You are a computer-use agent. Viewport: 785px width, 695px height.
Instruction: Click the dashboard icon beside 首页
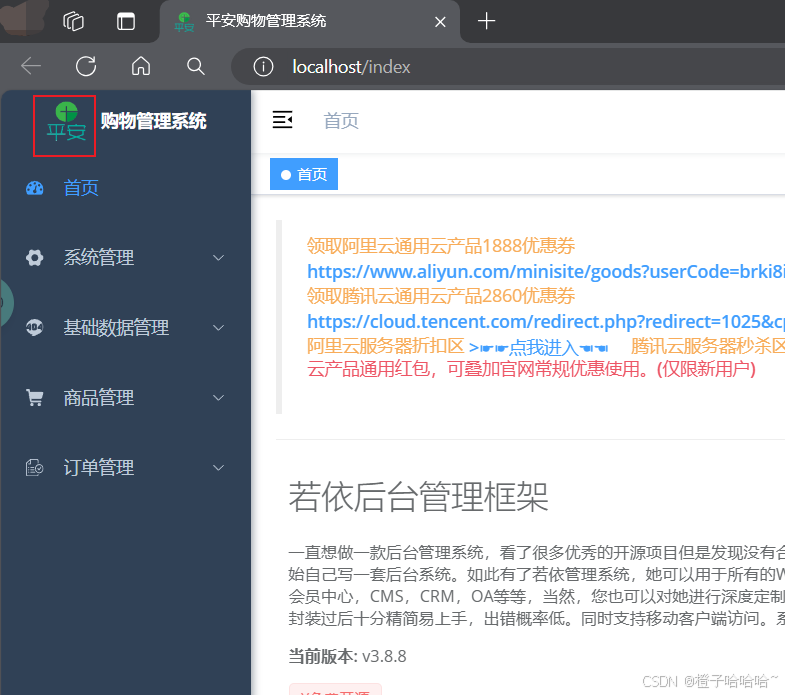35,188
